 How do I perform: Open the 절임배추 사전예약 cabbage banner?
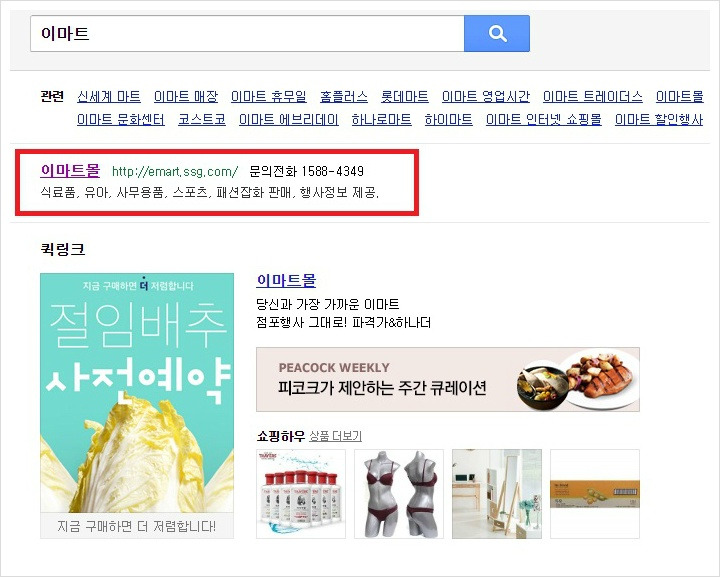[x=137, y=405]
